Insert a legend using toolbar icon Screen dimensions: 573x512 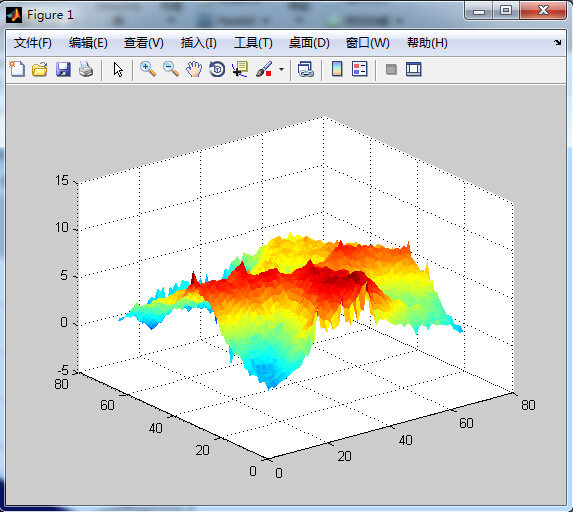(x=360, y=69)
